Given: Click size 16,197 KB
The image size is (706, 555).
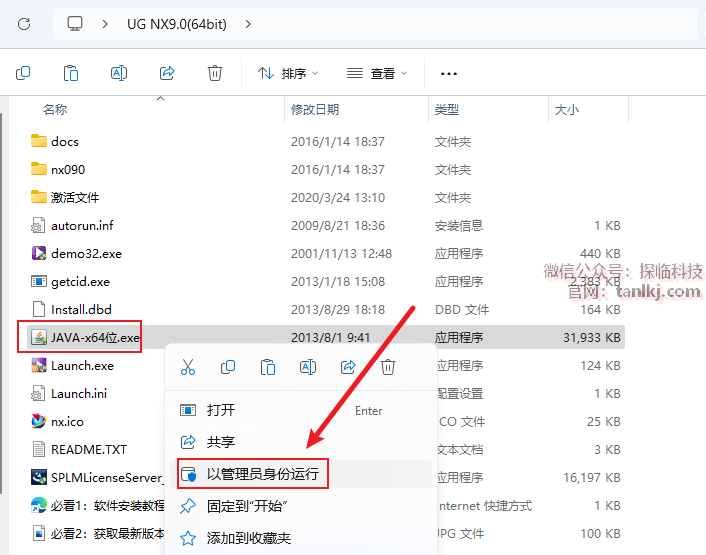Looking at the screenshot, I should click(x=592, y=477).
